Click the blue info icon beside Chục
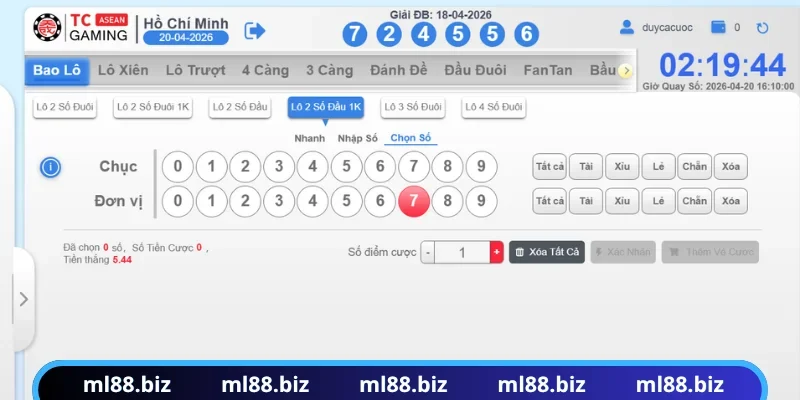Image resolution: width=800 pixels, height=400 pixels. (51, 167)
